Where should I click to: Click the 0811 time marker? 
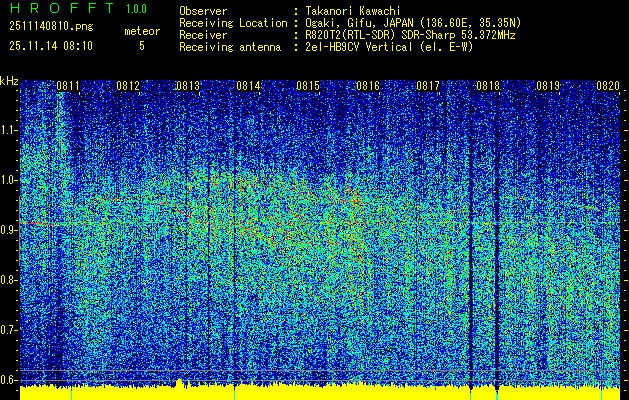coord(68,85)
